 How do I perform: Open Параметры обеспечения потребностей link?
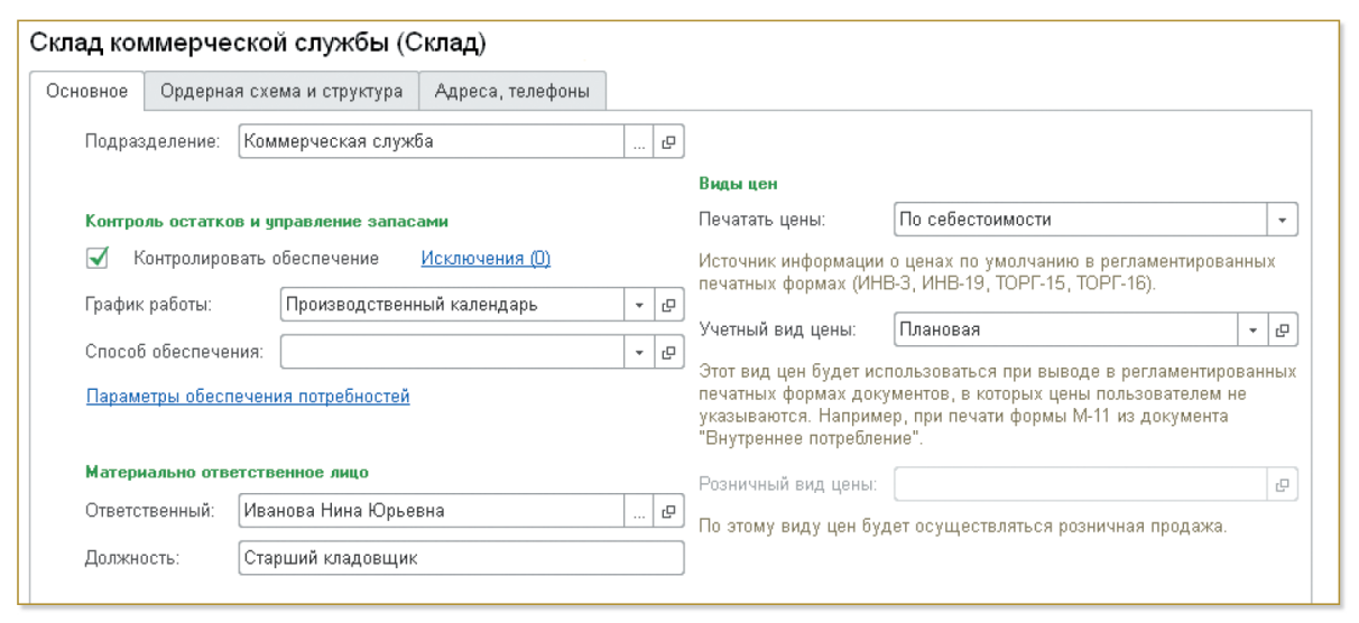tap(248, 397)
